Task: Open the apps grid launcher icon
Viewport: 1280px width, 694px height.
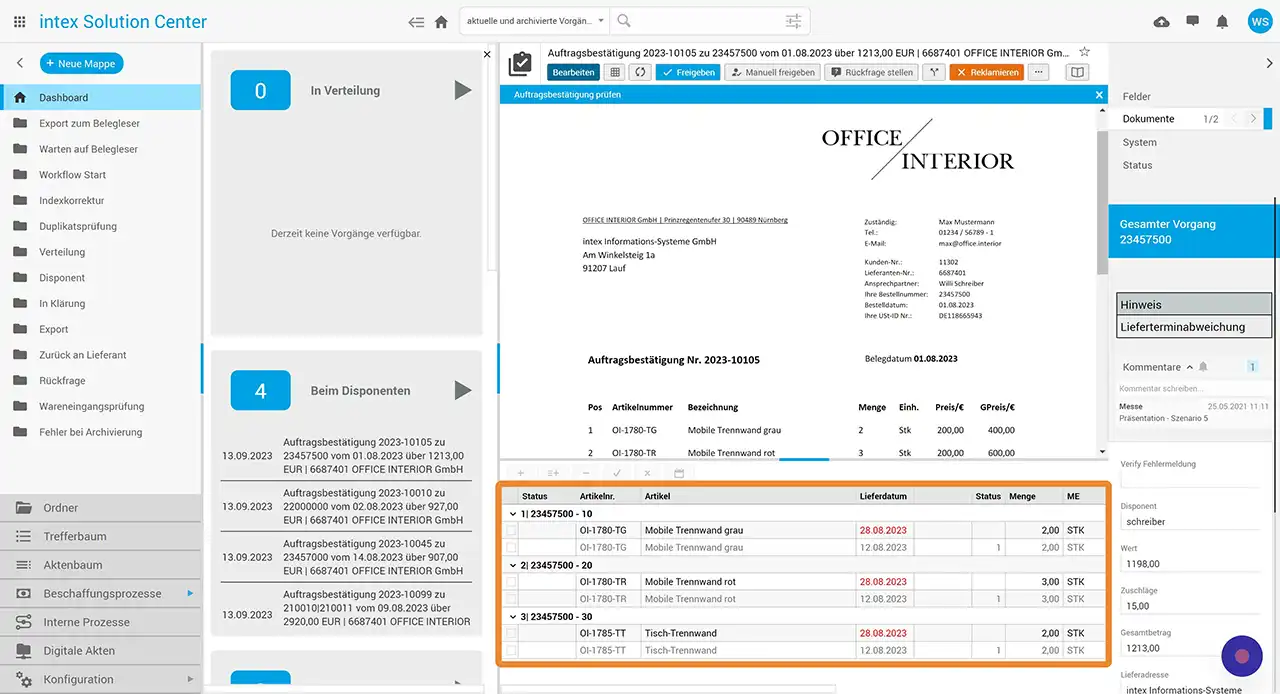Action: point(19,21)
